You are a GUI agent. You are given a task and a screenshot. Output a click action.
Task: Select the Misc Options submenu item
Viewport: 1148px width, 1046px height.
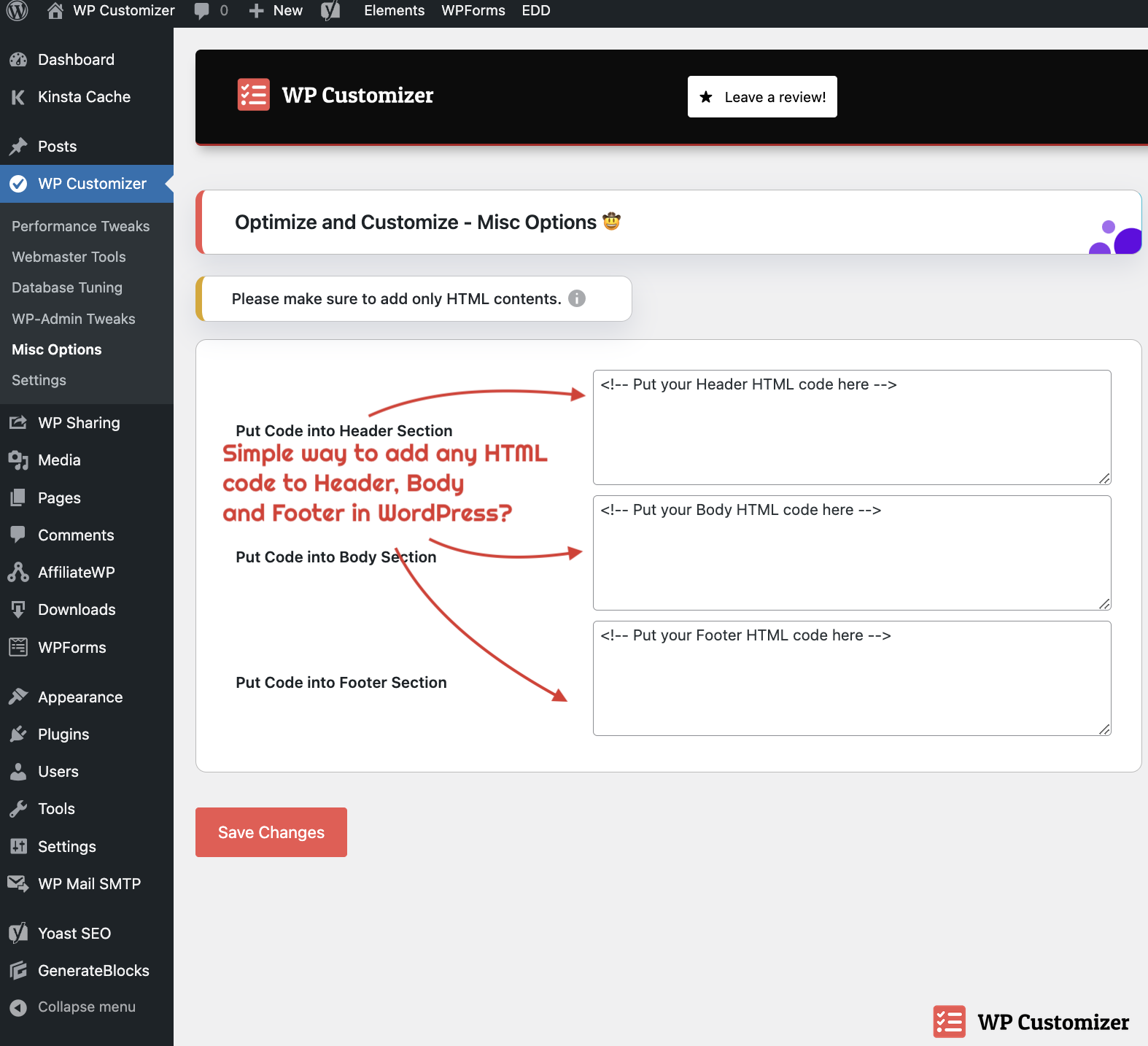(x=57, y=349)
